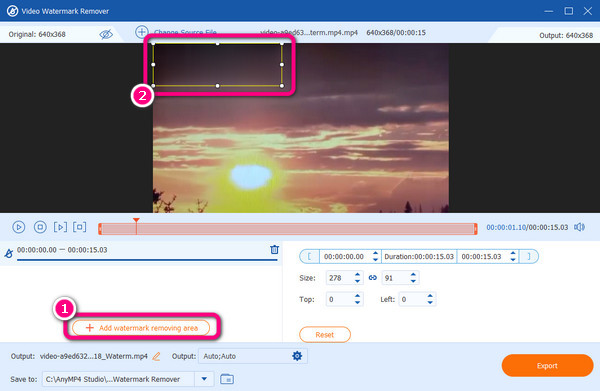
Task: Decrease the end time with down arrow
Action: coord(513,260)
